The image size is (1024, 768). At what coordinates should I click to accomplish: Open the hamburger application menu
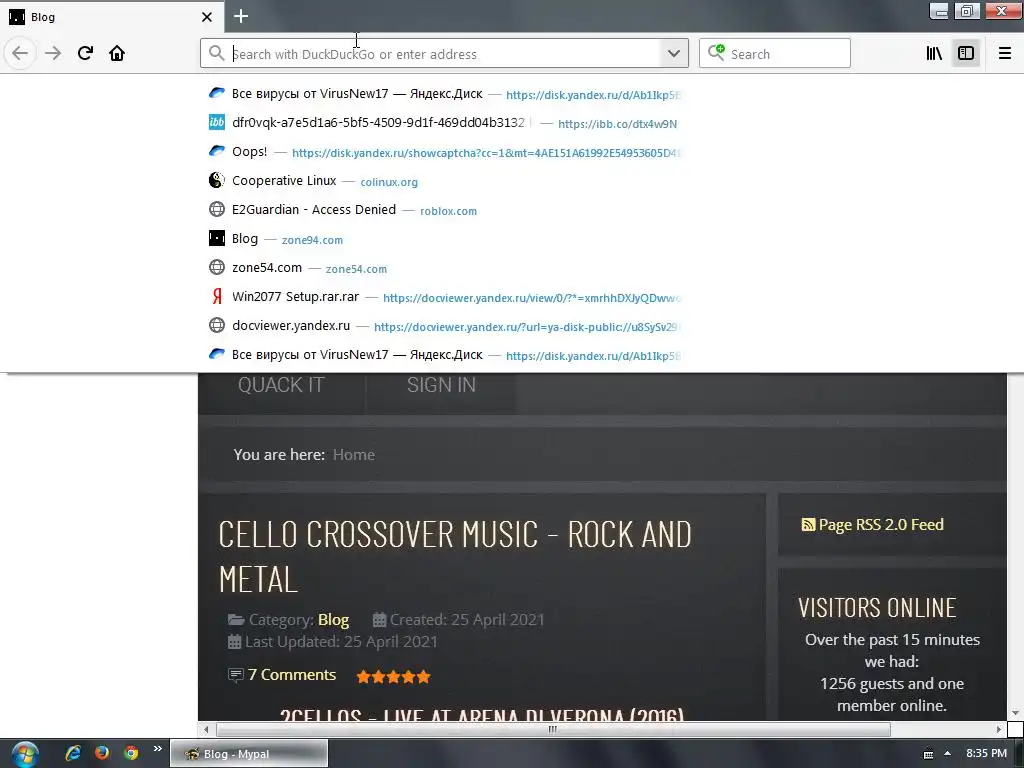(x=1005, y=53)
